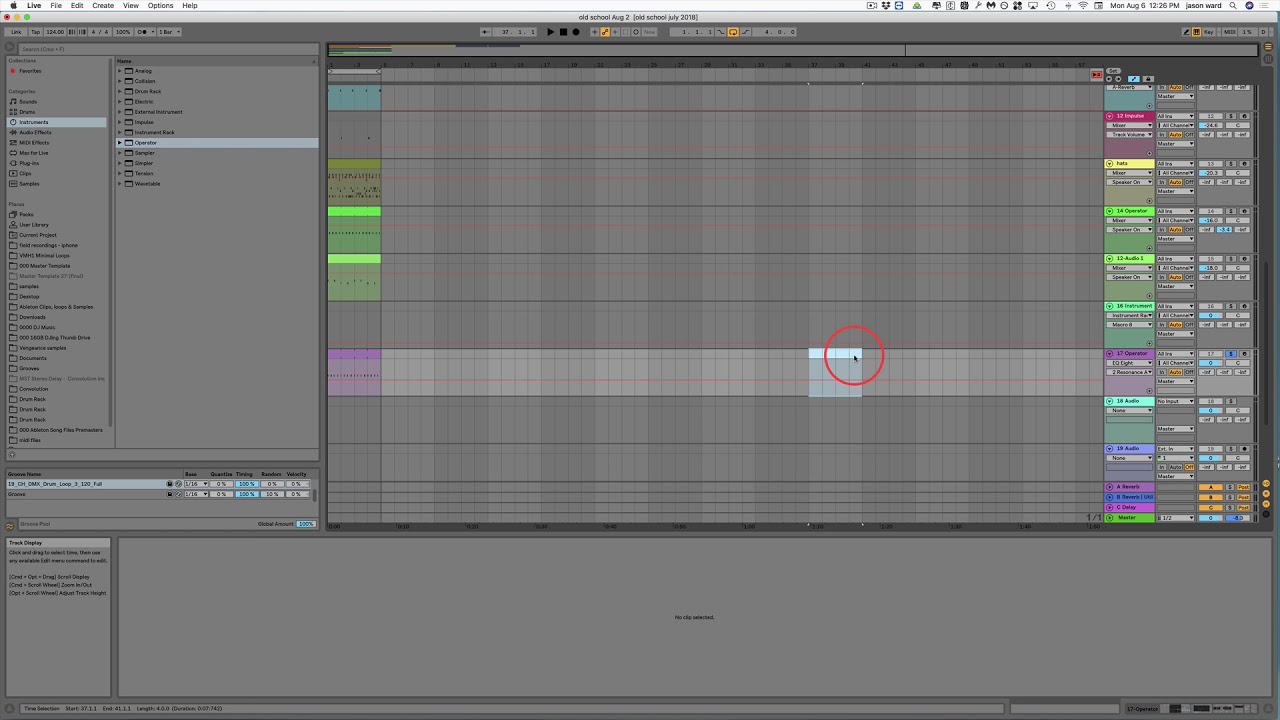Select the Drums category
The height and width of the screenshot is (720, 1280).
[27, 112]
